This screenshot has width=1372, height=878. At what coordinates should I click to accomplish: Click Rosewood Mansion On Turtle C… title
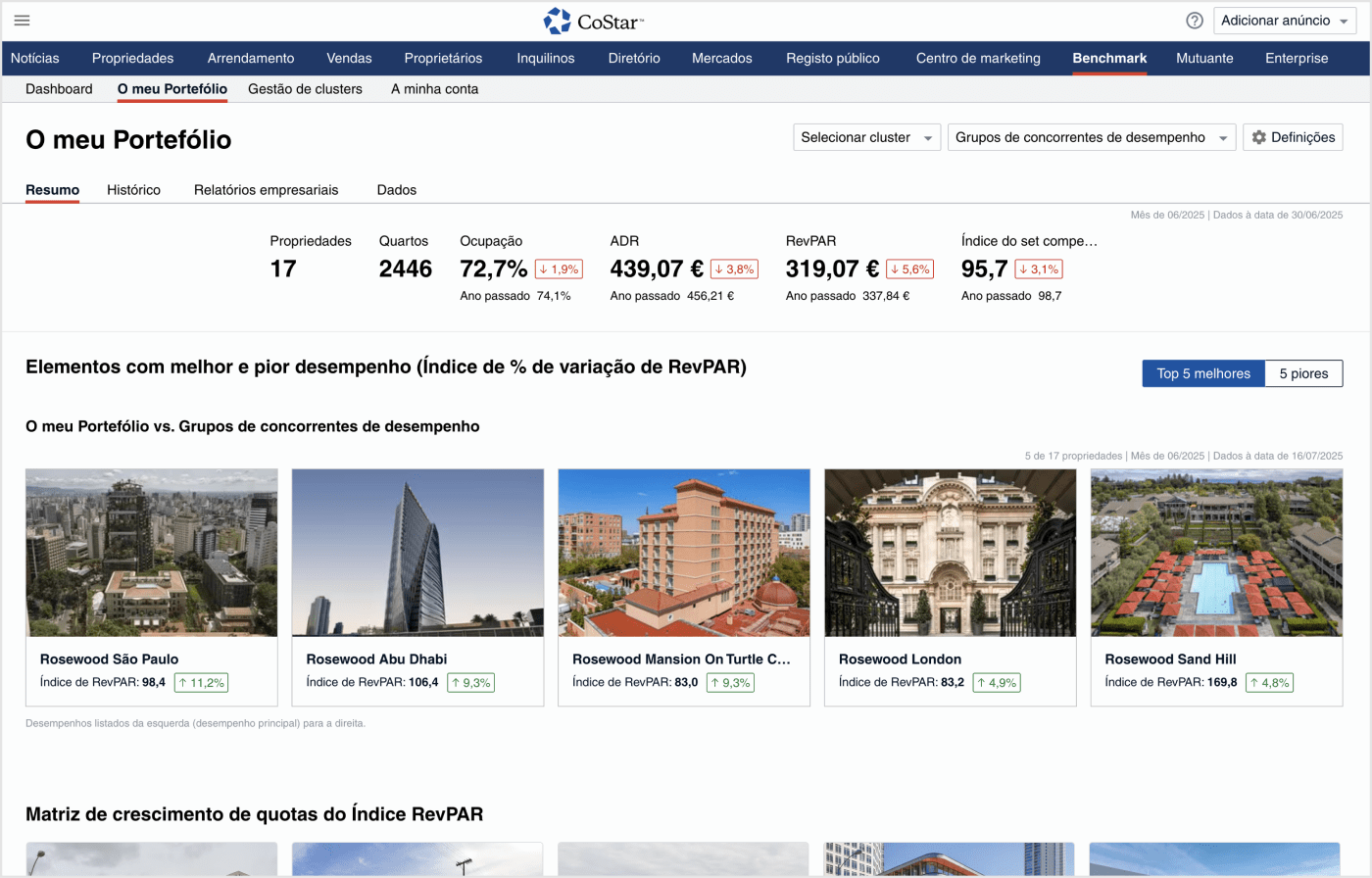coord(681,658)
